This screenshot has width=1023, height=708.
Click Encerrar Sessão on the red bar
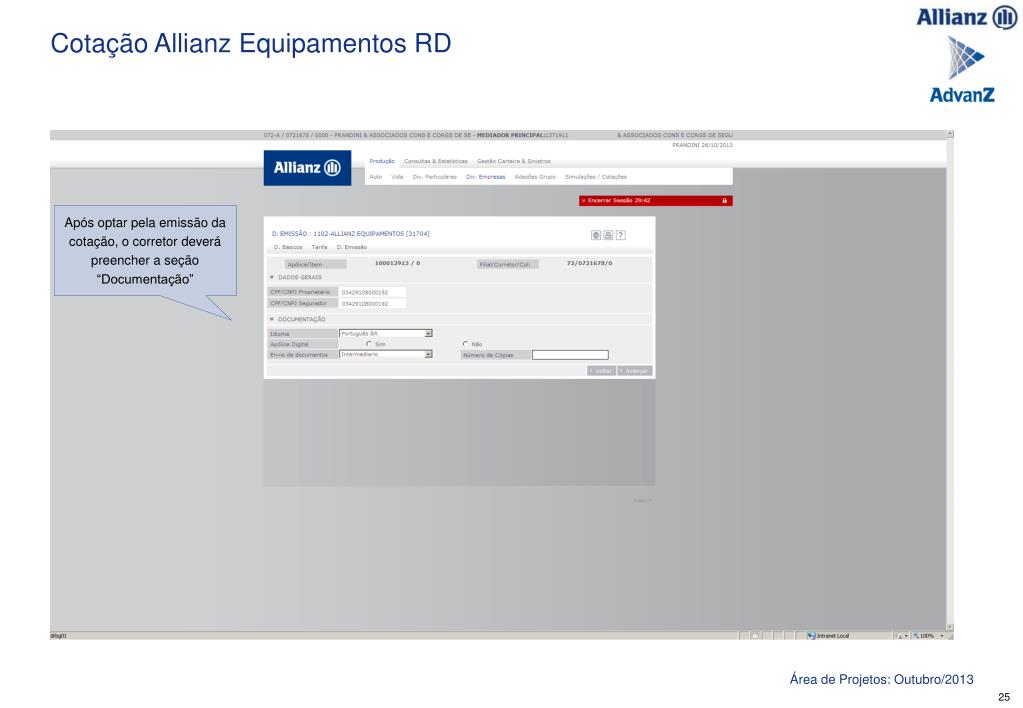click(x=616, y=200)
